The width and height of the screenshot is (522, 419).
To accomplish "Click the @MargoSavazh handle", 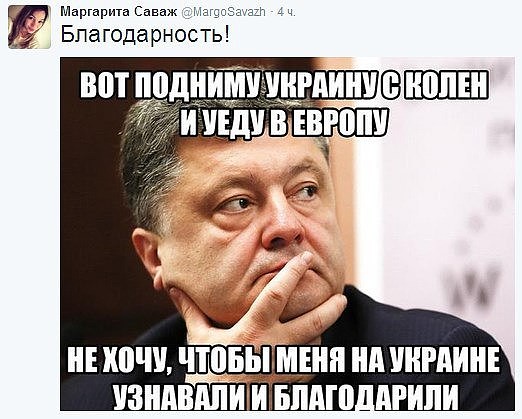I will coord(223,12).
